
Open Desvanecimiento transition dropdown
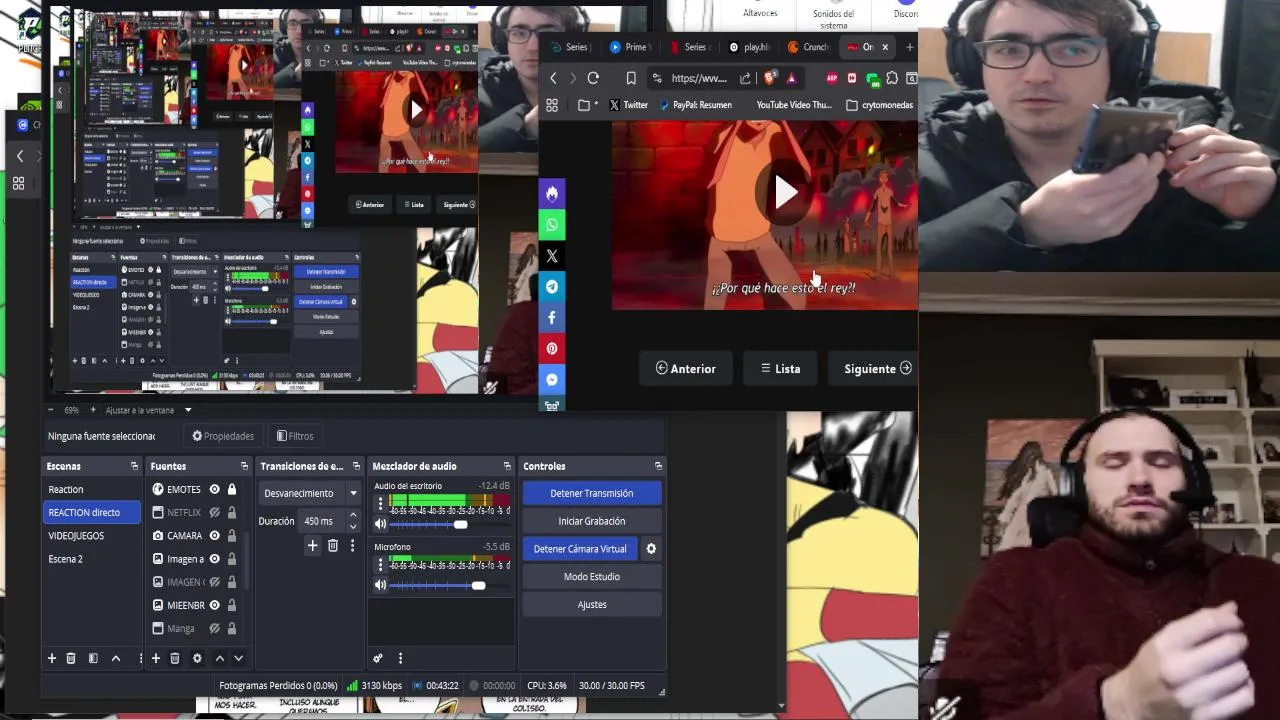308,493
